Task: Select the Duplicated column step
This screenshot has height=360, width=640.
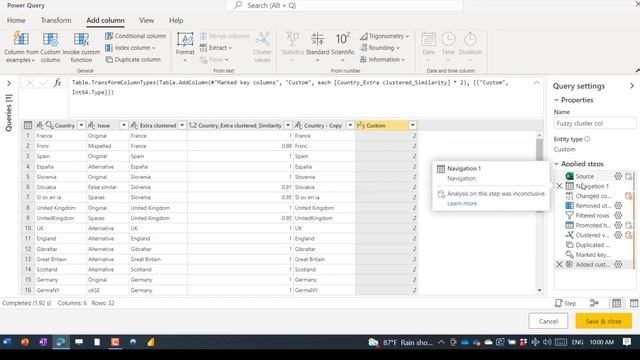Action: point(593,245)
